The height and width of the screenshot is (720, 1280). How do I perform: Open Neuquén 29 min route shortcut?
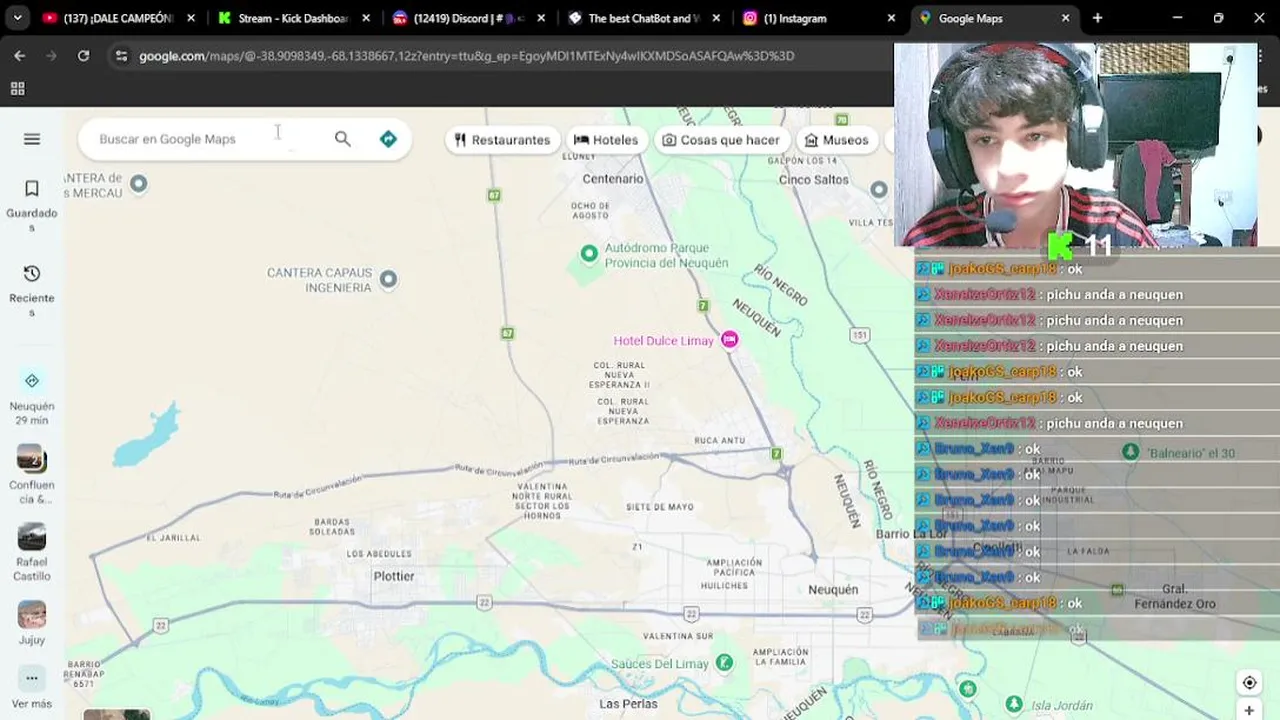point(32,398)
